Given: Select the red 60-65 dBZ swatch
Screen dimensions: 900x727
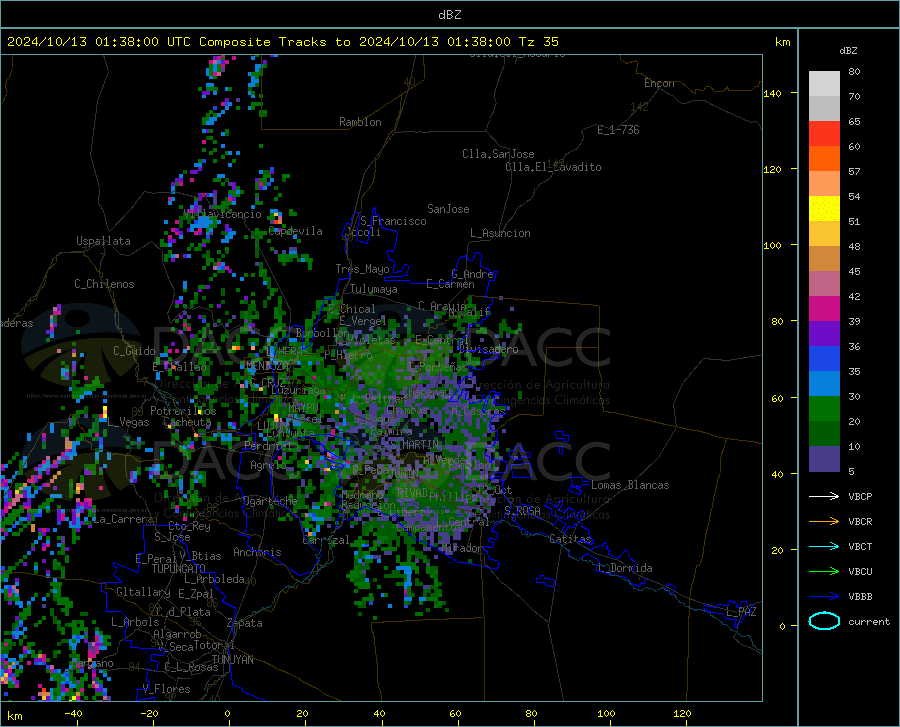Looking at the screenshot, I should pos(824,134).
